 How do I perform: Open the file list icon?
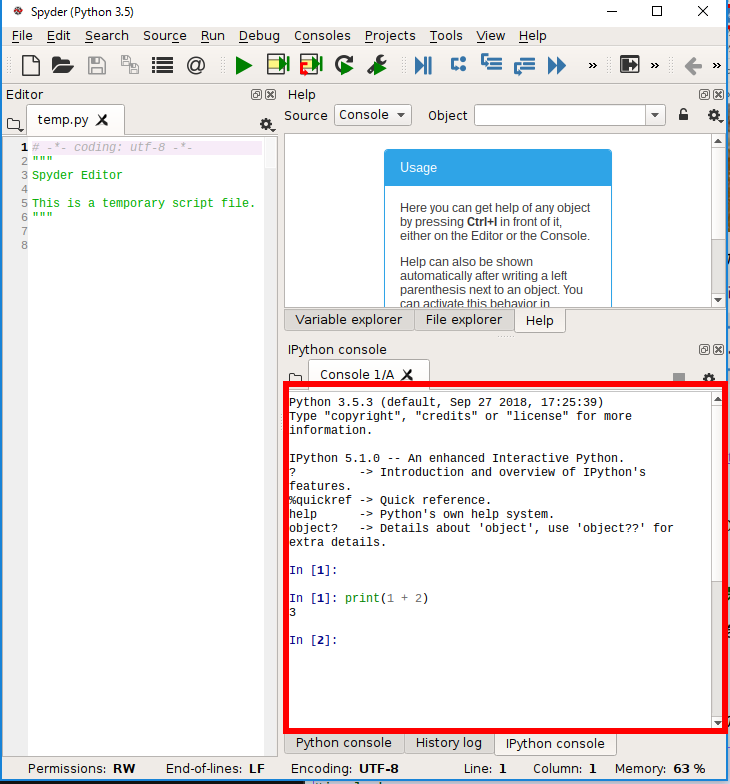click(x=162, y=66)
